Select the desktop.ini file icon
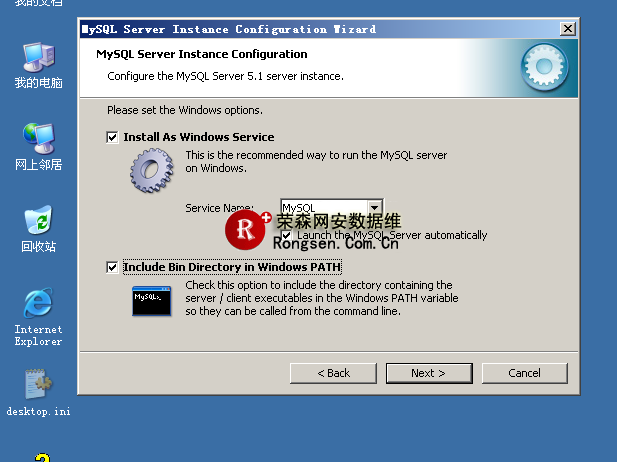The height and width of the screenshot is (462, 617). (x=38, y=385)
